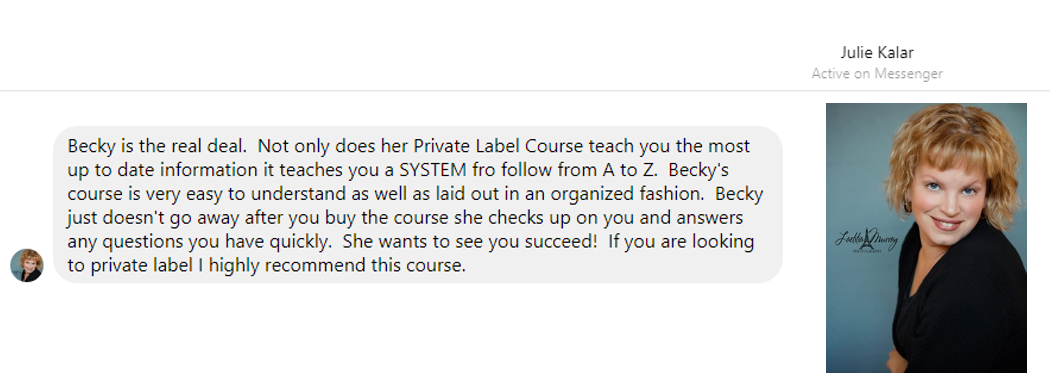Click Julie's small round avatar beside the message
The height and width of the screenshot is (383, 1050).
click(x=27, y=265)
